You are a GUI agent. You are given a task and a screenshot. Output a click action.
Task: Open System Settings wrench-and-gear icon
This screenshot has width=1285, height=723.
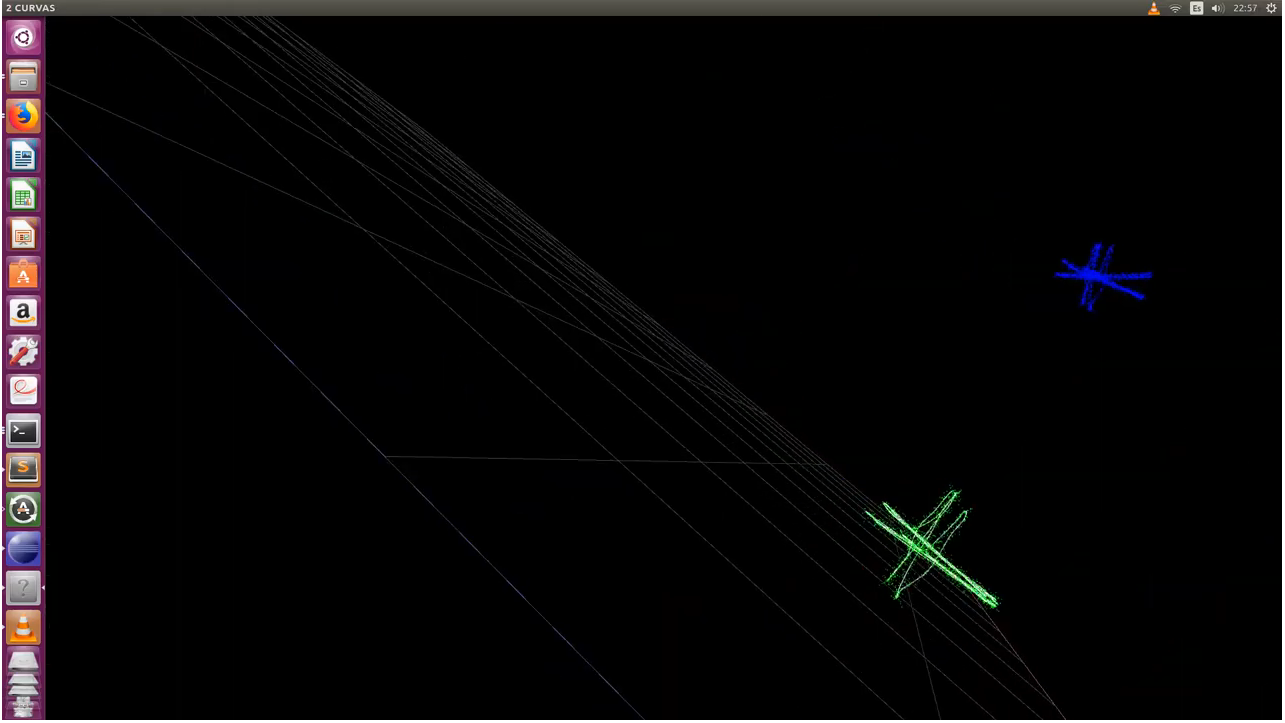point(23,352)
